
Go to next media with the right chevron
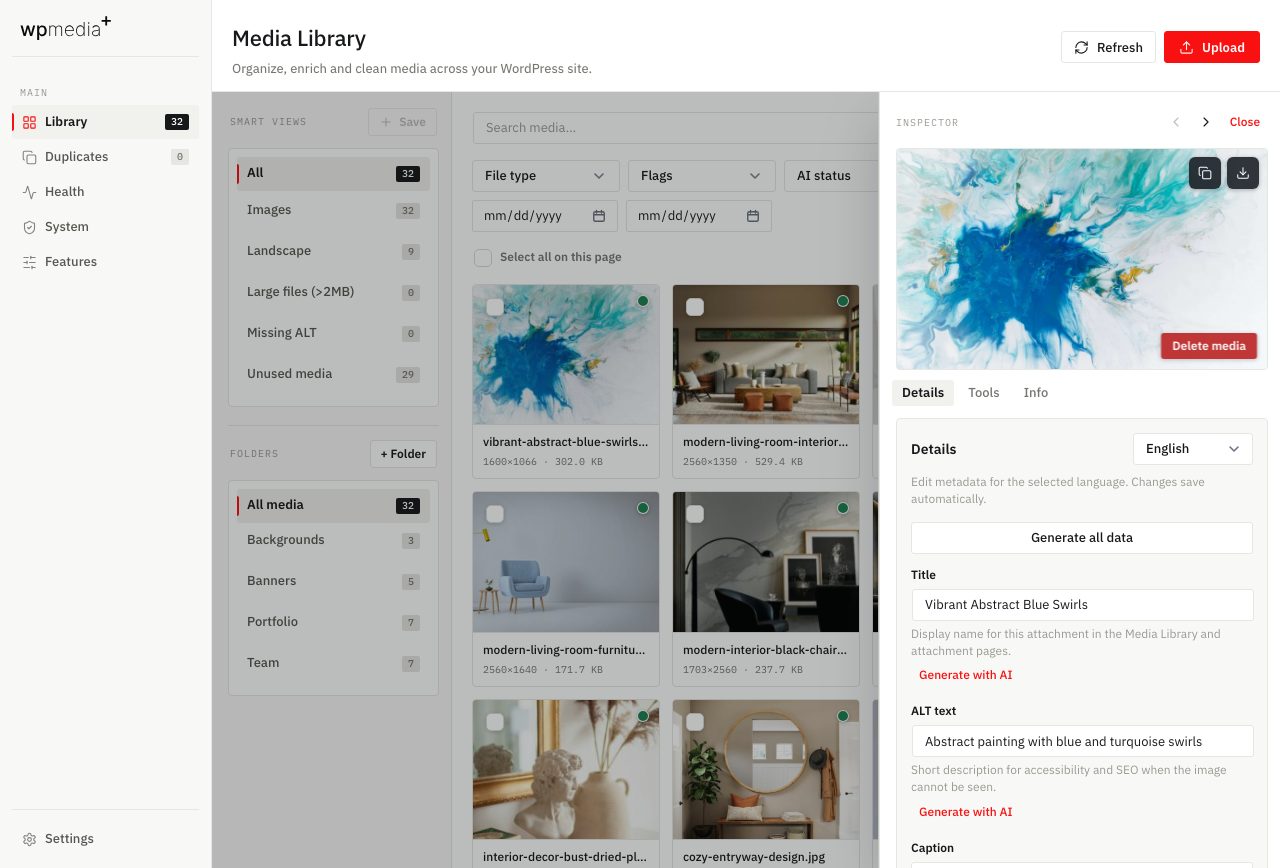(1206, 122)
